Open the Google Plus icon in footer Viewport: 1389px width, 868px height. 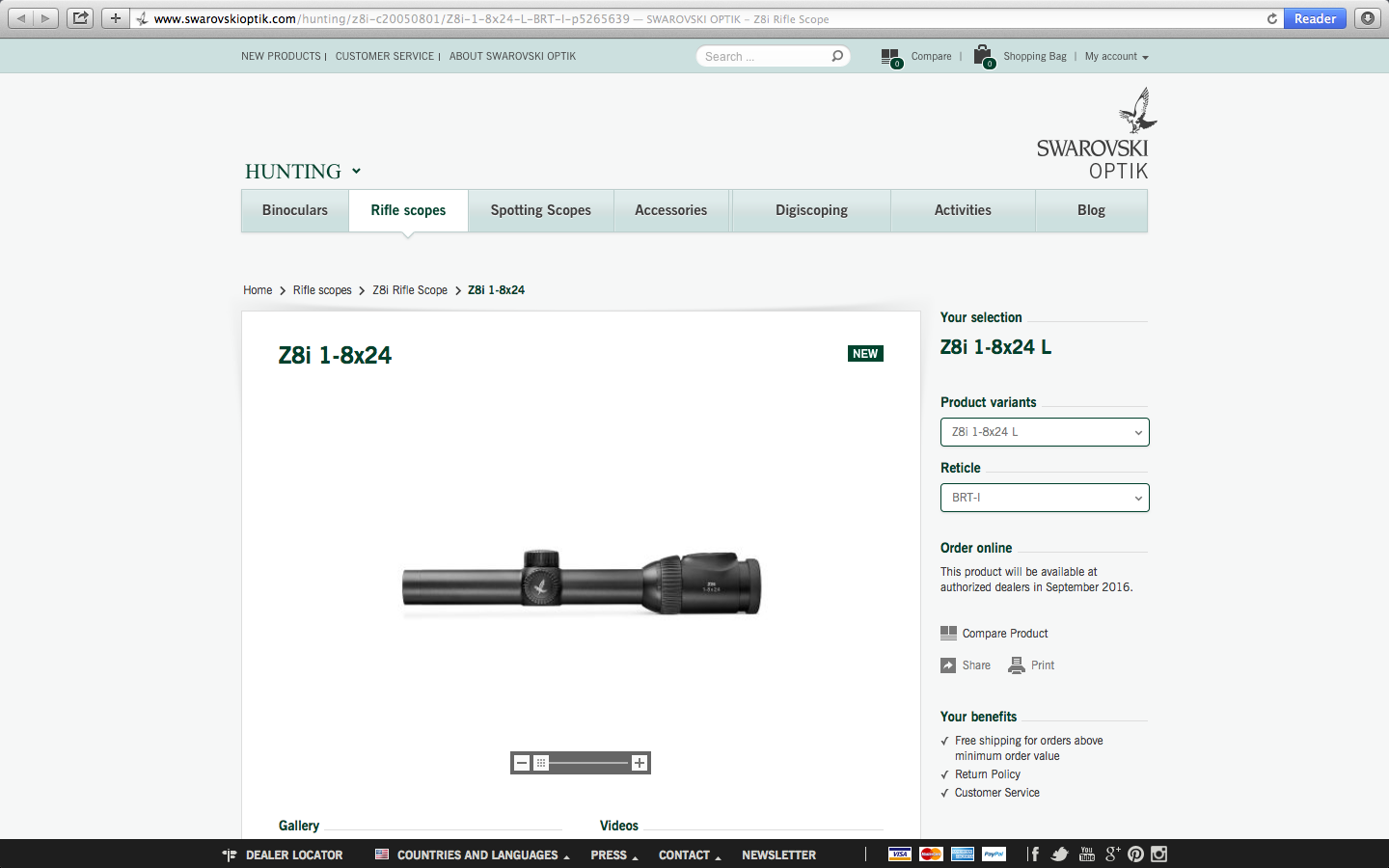[x=1112, y=854]
